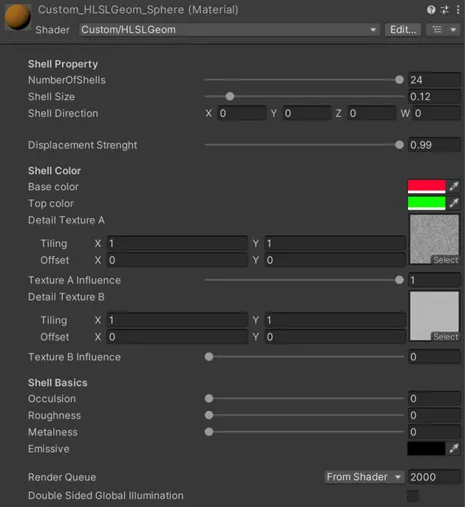Enable Double Sided Global Illumination checkbox

pyautogui.click(x=413, y=496)
